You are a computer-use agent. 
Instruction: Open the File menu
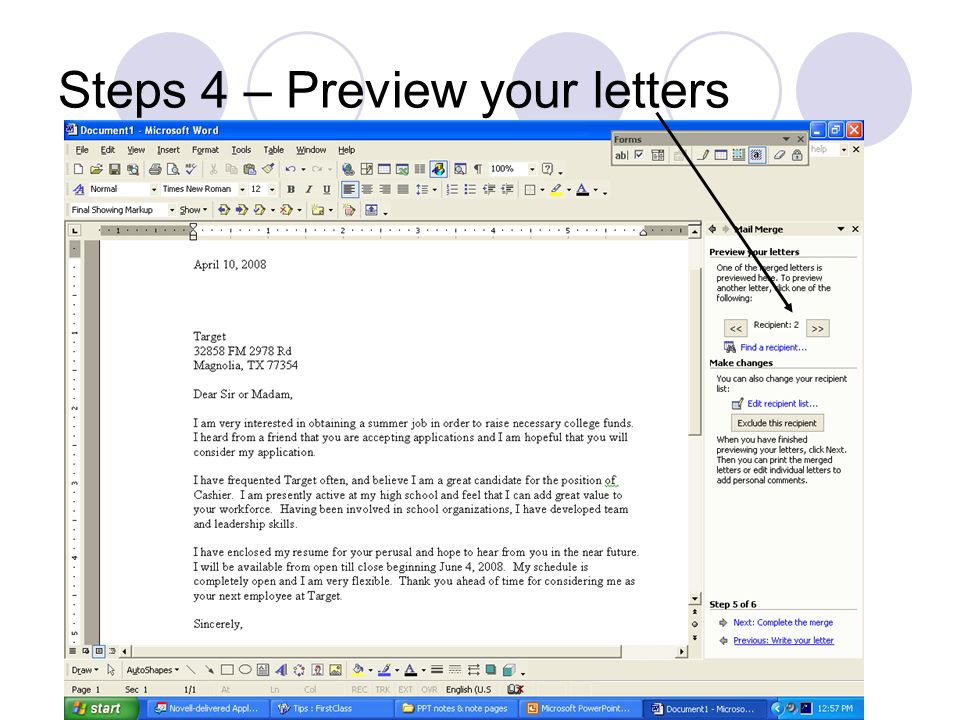(82, 150)
